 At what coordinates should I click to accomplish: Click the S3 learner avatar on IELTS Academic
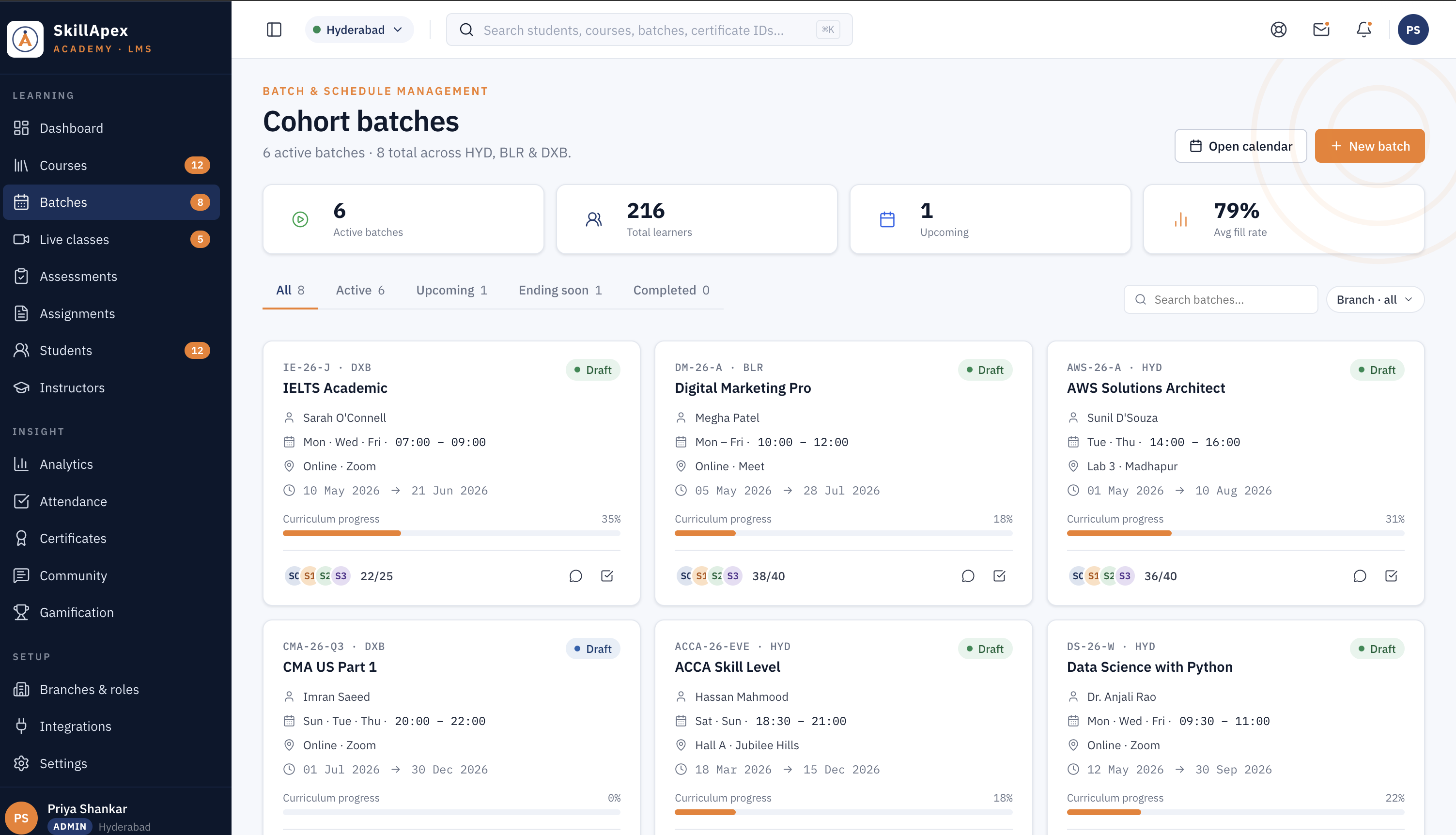341,576
